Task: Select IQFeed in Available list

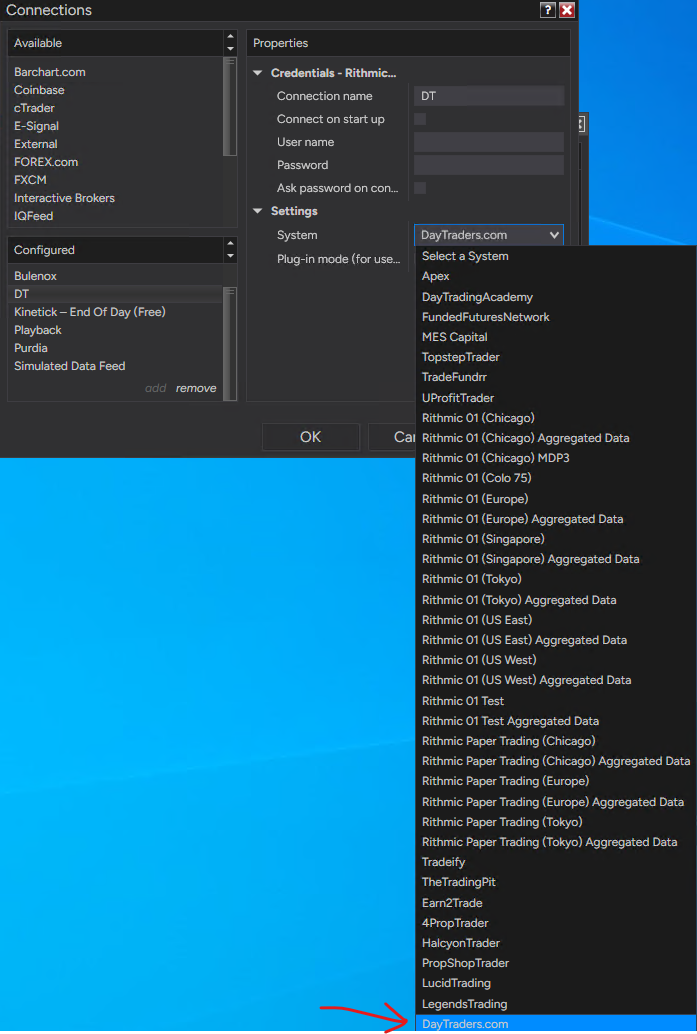Action: click(x=34, y=216)
